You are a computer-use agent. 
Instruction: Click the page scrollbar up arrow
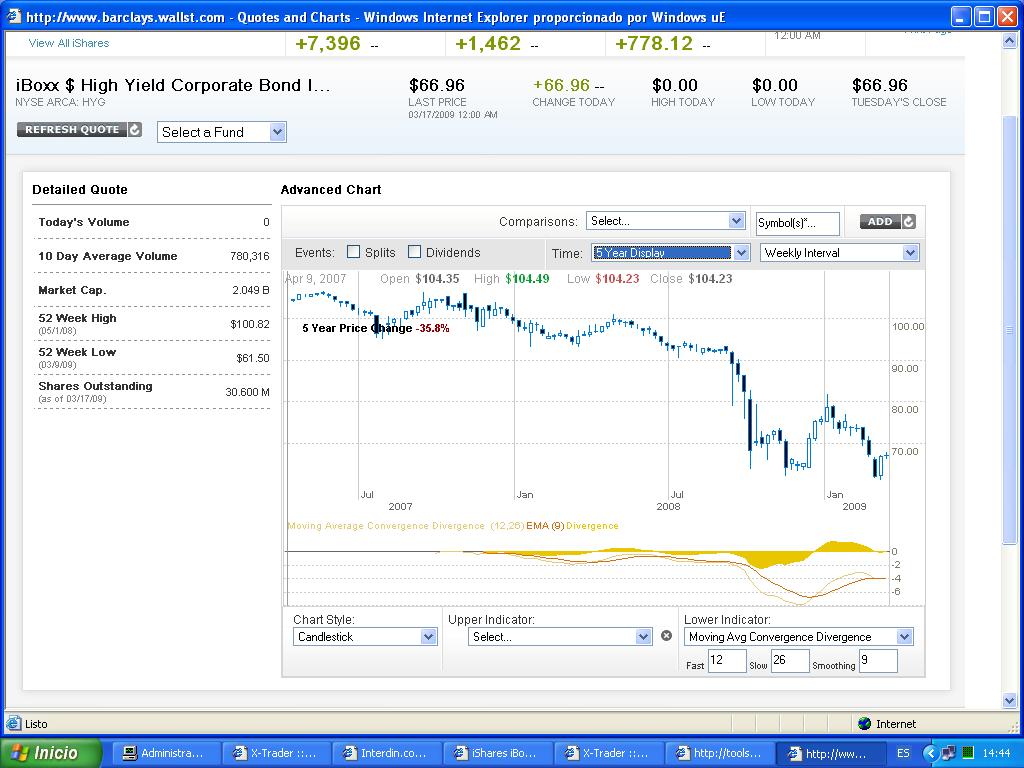pyautogui.click(x=1010, y=41)
